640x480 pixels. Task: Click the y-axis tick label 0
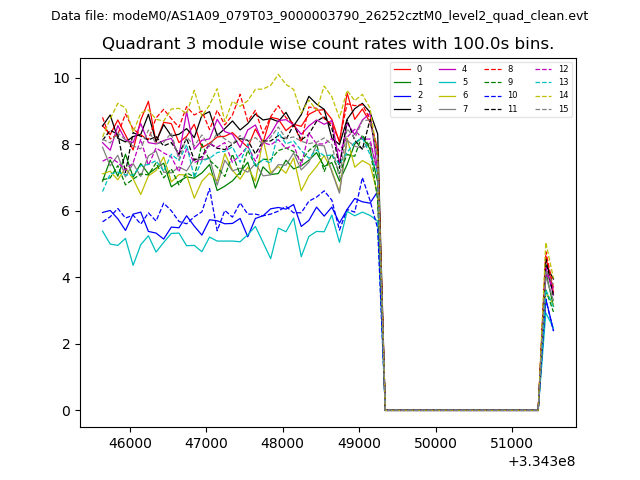click(x=65, y=411)
